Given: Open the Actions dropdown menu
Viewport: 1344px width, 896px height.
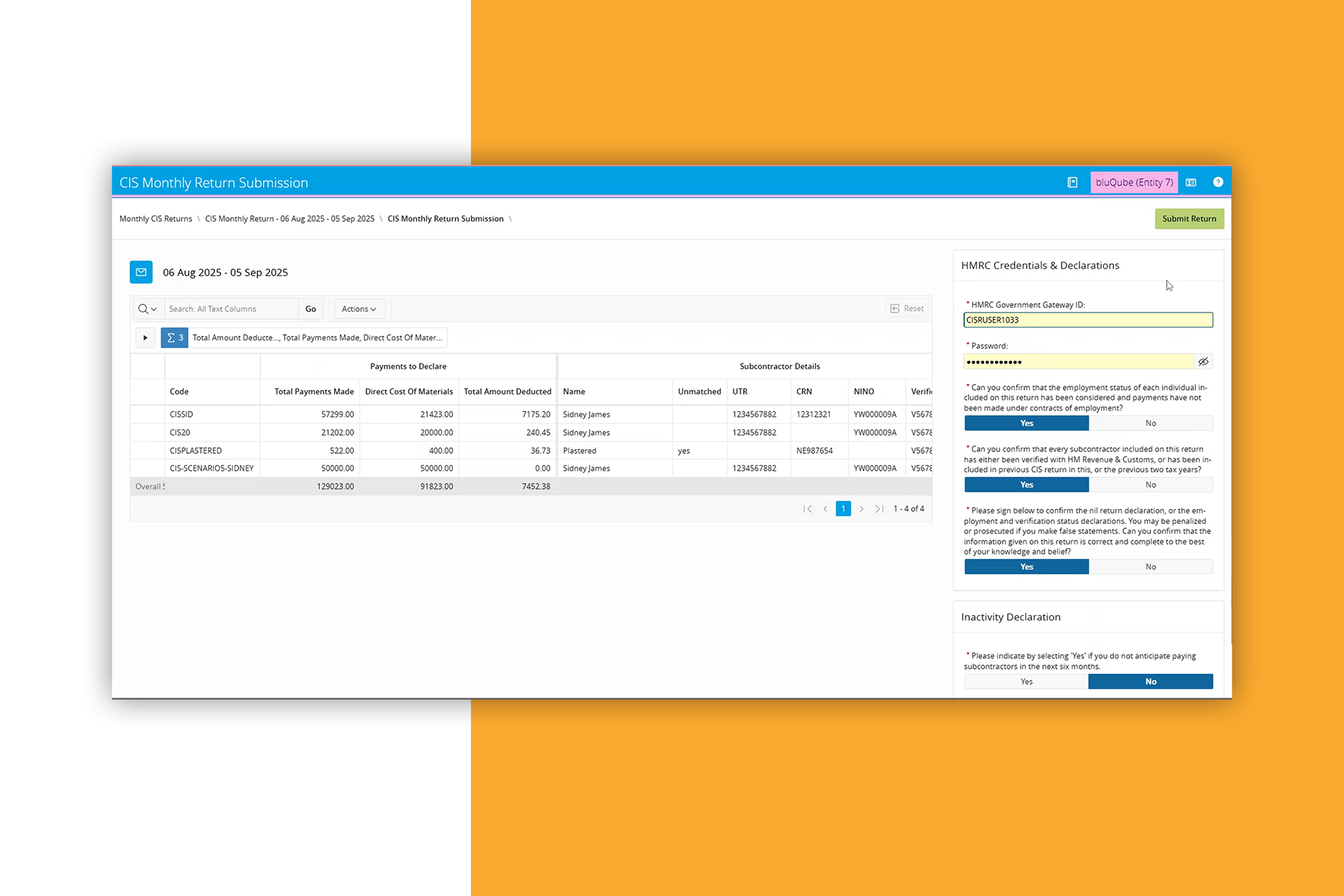Looking at the screenshot, I should tap(359, 309).
